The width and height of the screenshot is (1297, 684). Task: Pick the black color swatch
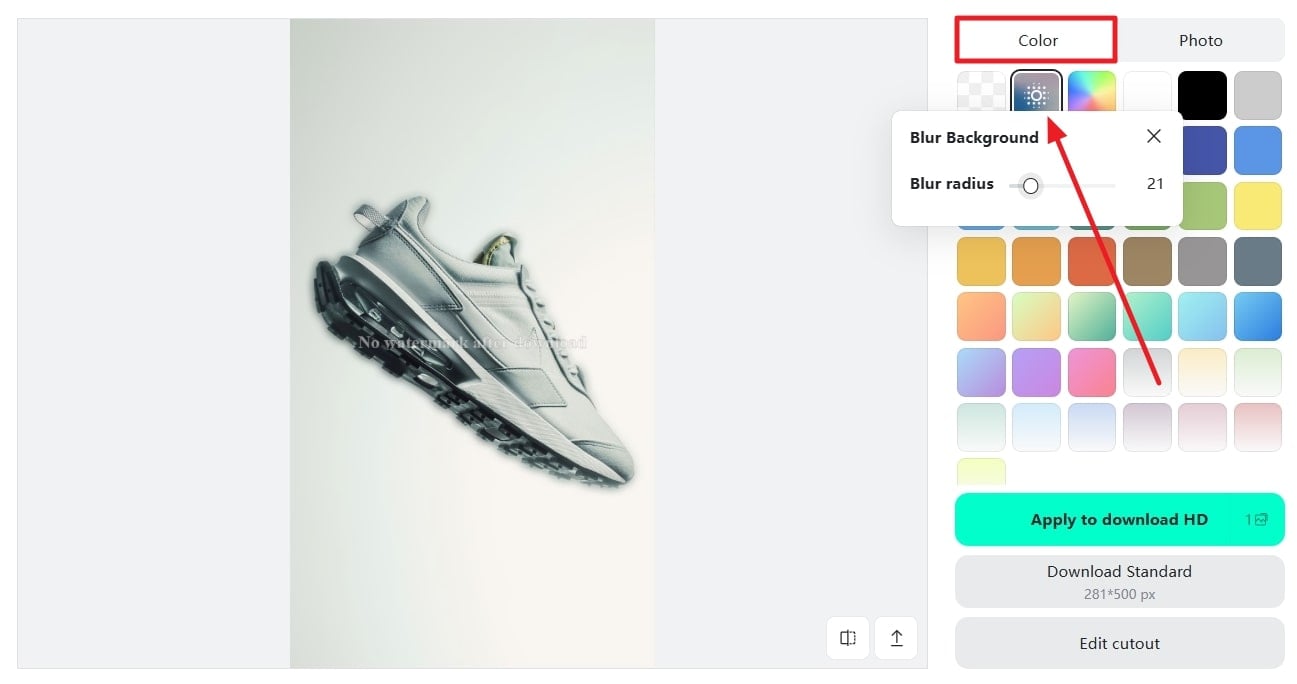(1202, 95)
